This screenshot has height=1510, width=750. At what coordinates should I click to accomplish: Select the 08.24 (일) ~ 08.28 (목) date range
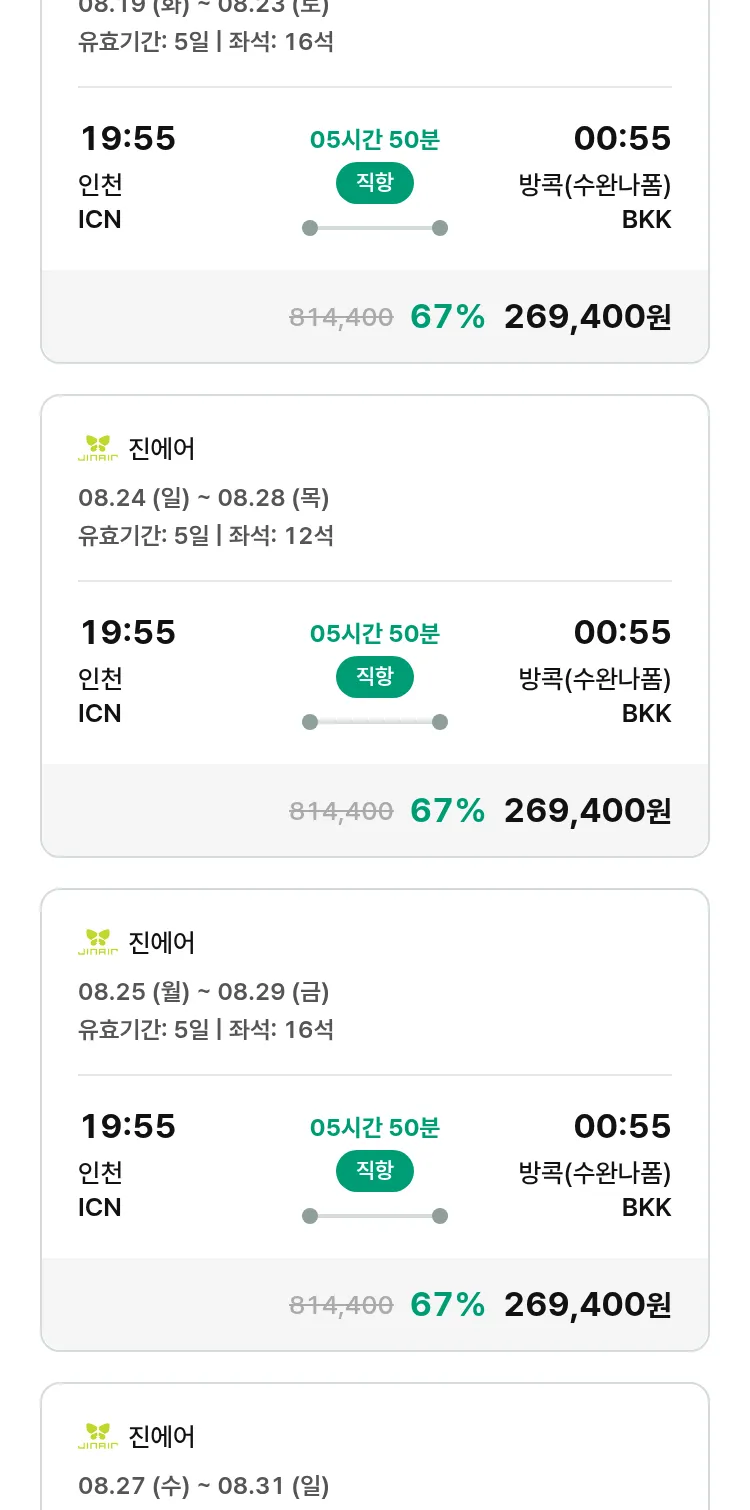[x=204, y=497]
